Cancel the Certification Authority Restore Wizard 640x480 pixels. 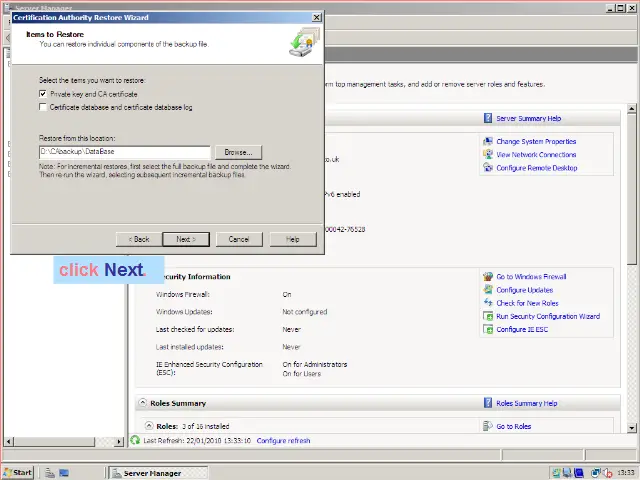tap(239, 239)
